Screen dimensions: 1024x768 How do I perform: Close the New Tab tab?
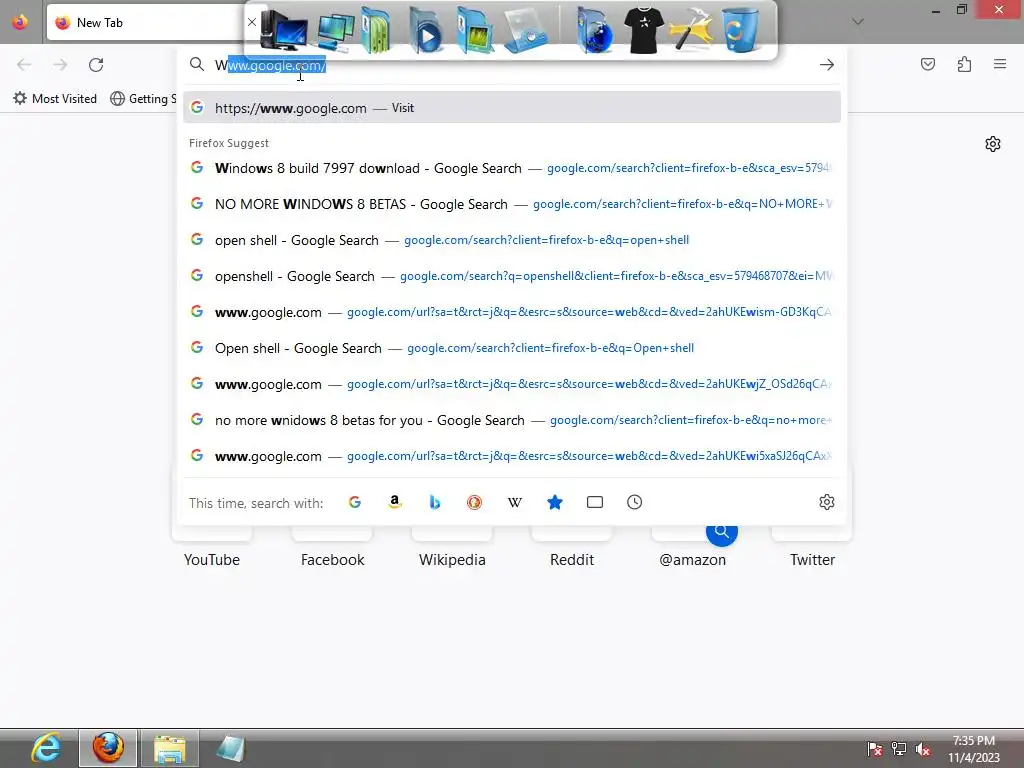coord(251,22)
